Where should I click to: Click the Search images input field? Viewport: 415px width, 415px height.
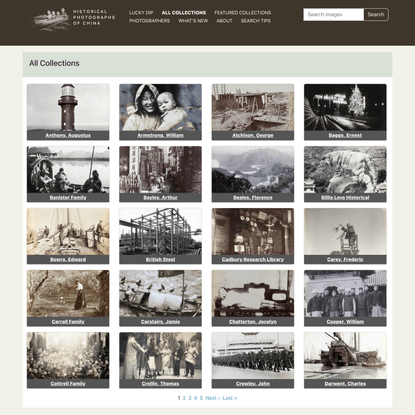coord(333,15)
